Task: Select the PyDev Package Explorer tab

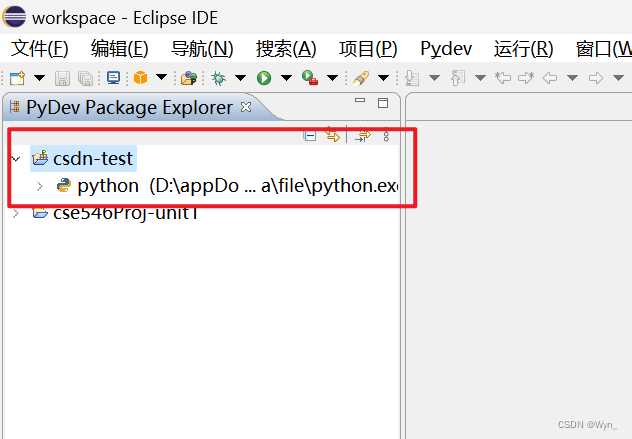Action: click(x=129, y=108)
